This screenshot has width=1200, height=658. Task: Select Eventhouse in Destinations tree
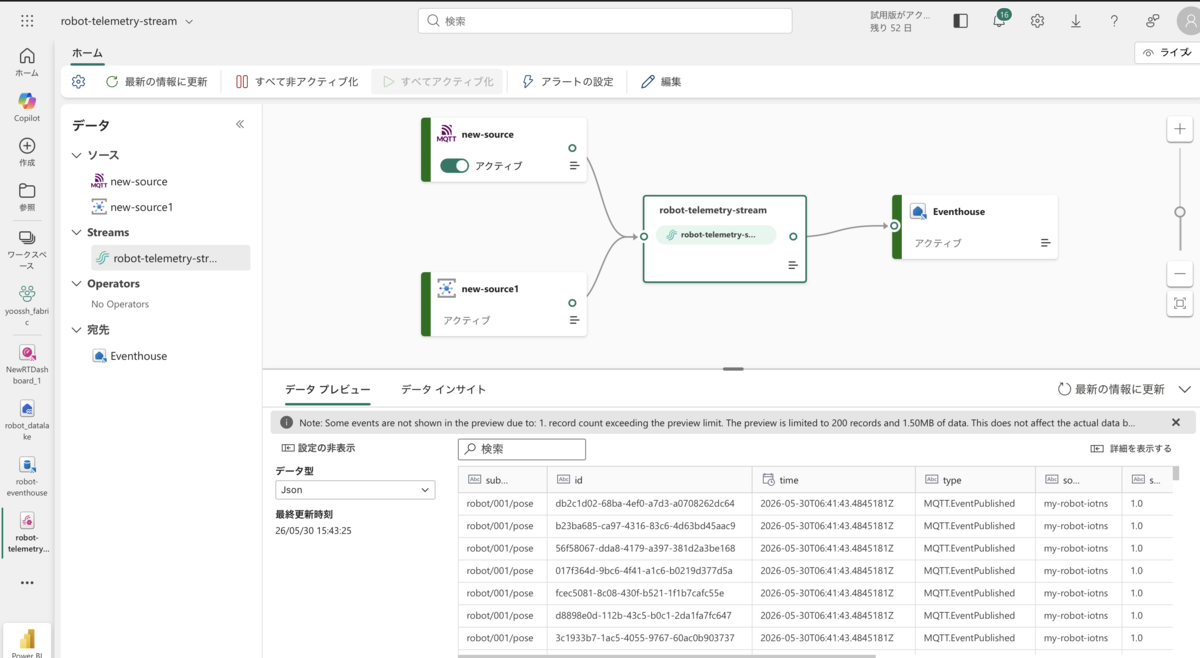pyautogui.click(x=130, y=355)
